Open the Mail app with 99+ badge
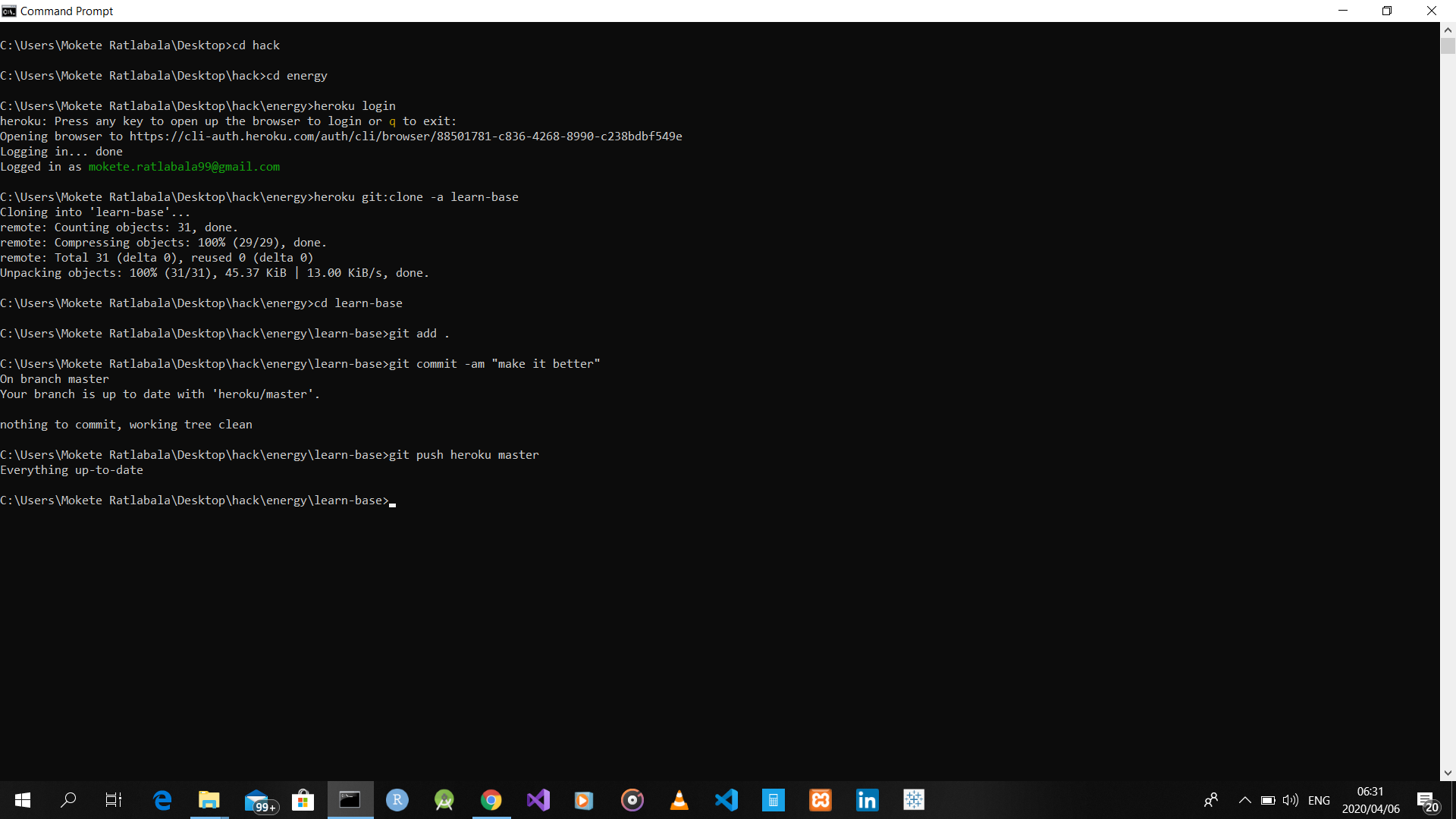Viewport: 1456px width, 819px height. coord(258,801)
